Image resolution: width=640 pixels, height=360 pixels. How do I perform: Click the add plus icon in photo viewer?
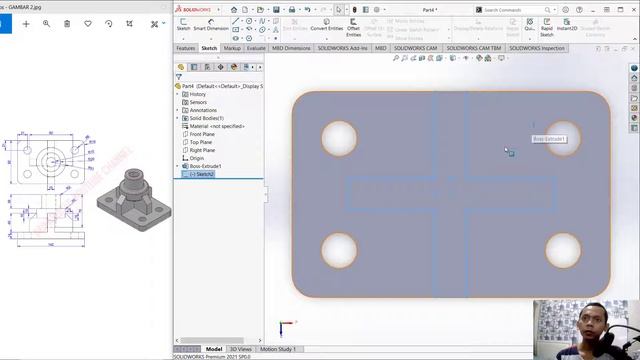pos(26,24)
